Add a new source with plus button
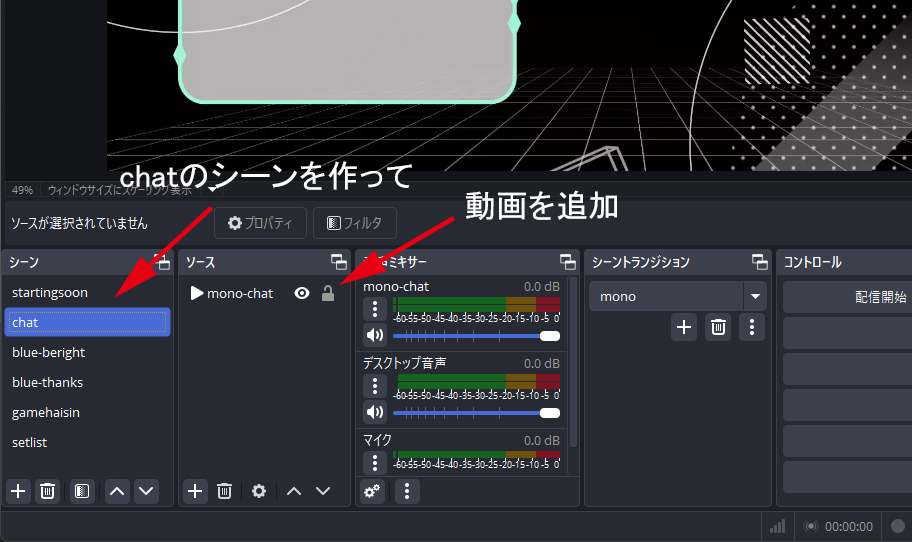The width and height of the screenshot is (912, 542). (x=195, y=491)
